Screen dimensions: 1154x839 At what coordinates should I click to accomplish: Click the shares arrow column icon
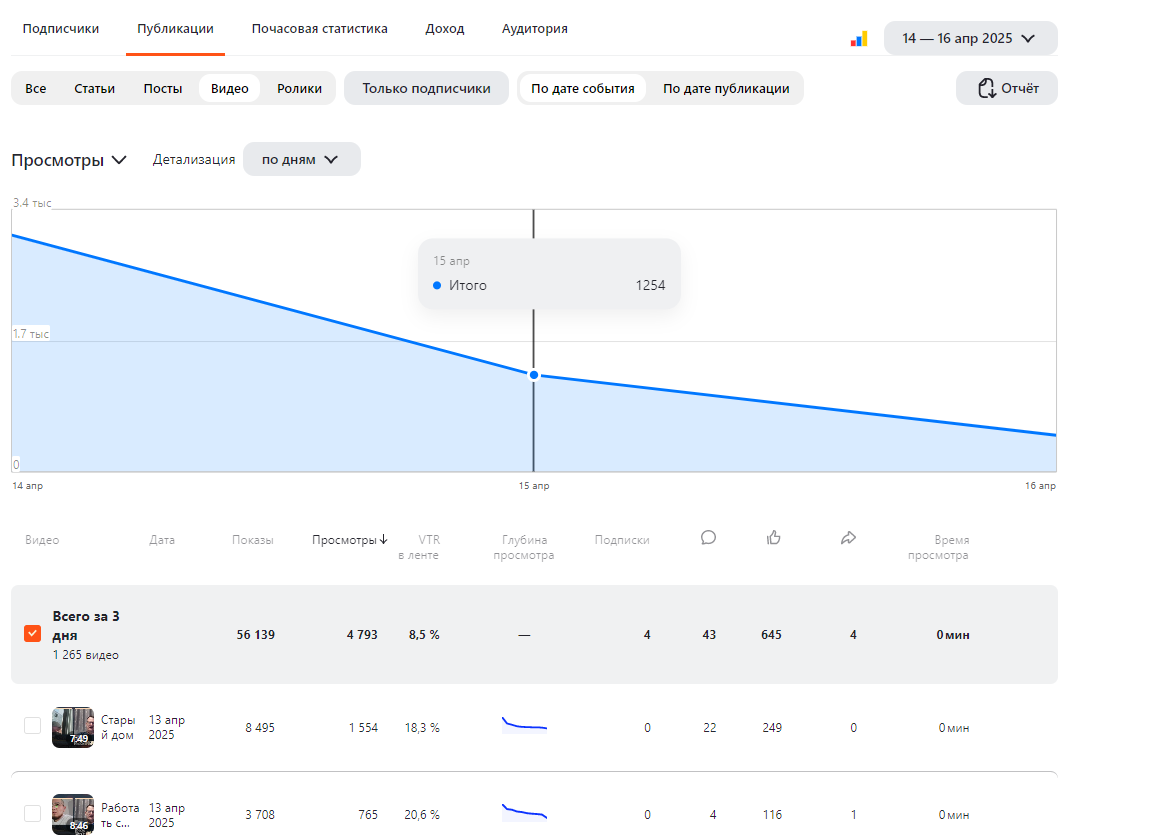(x=848, y=538)
